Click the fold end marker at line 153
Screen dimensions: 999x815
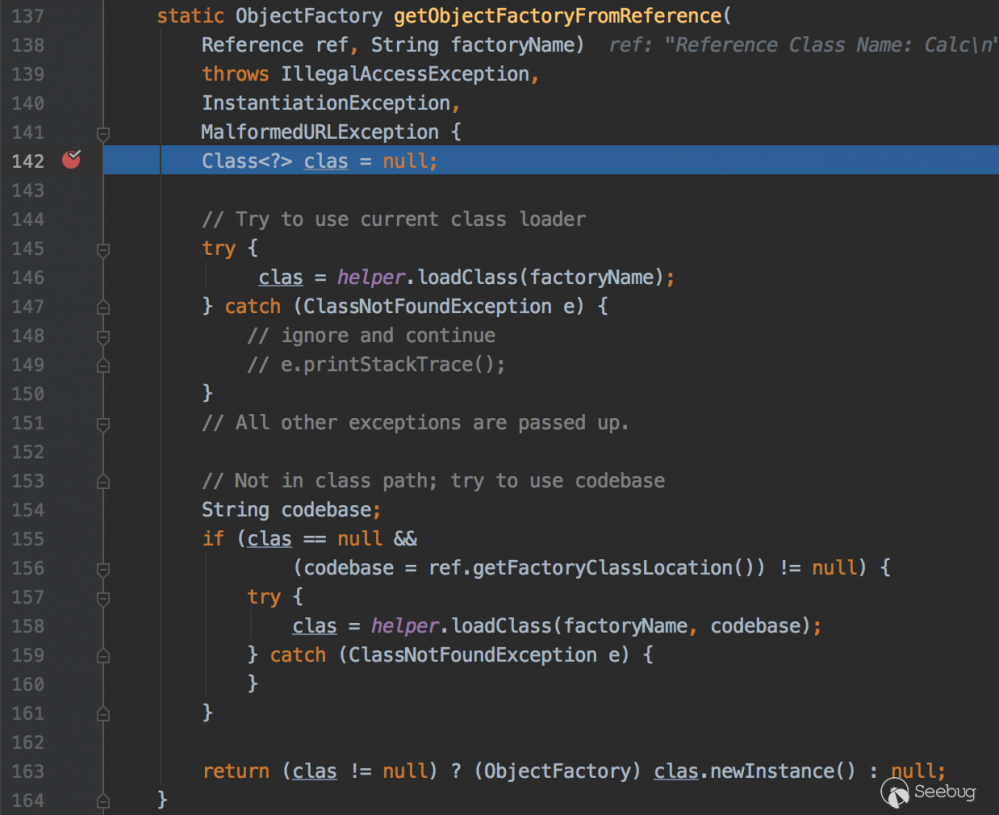coord(102,481)
